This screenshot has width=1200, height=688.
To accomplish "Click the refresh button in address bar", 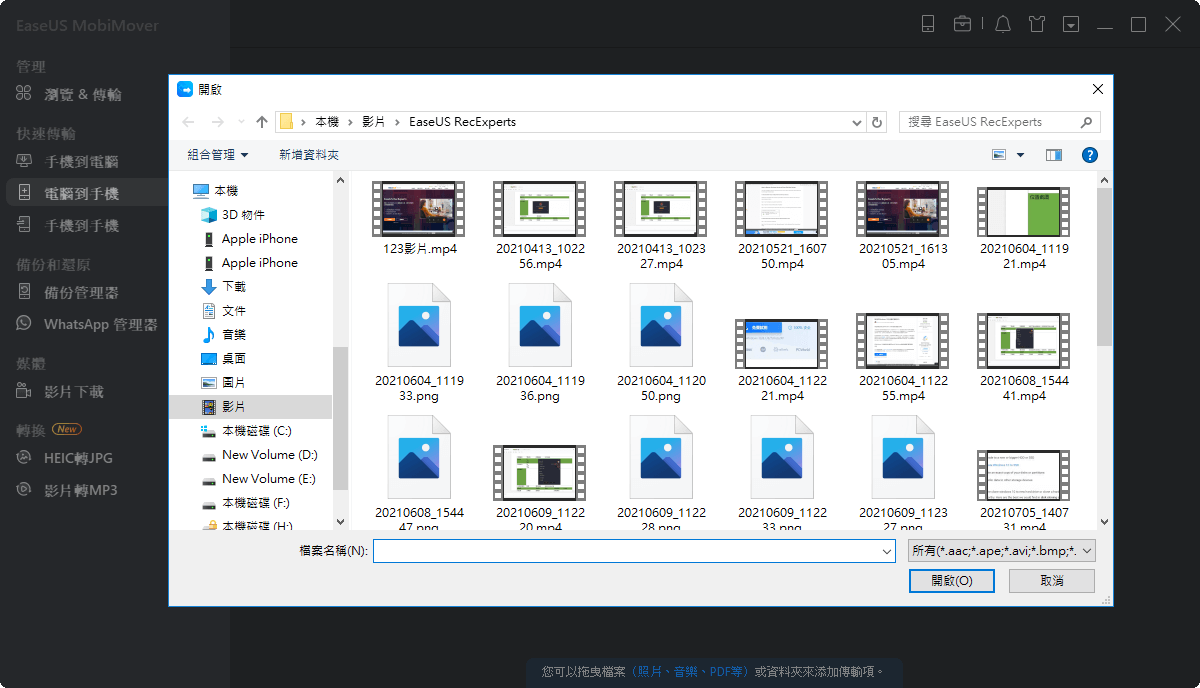I will (x=877, y=122).
